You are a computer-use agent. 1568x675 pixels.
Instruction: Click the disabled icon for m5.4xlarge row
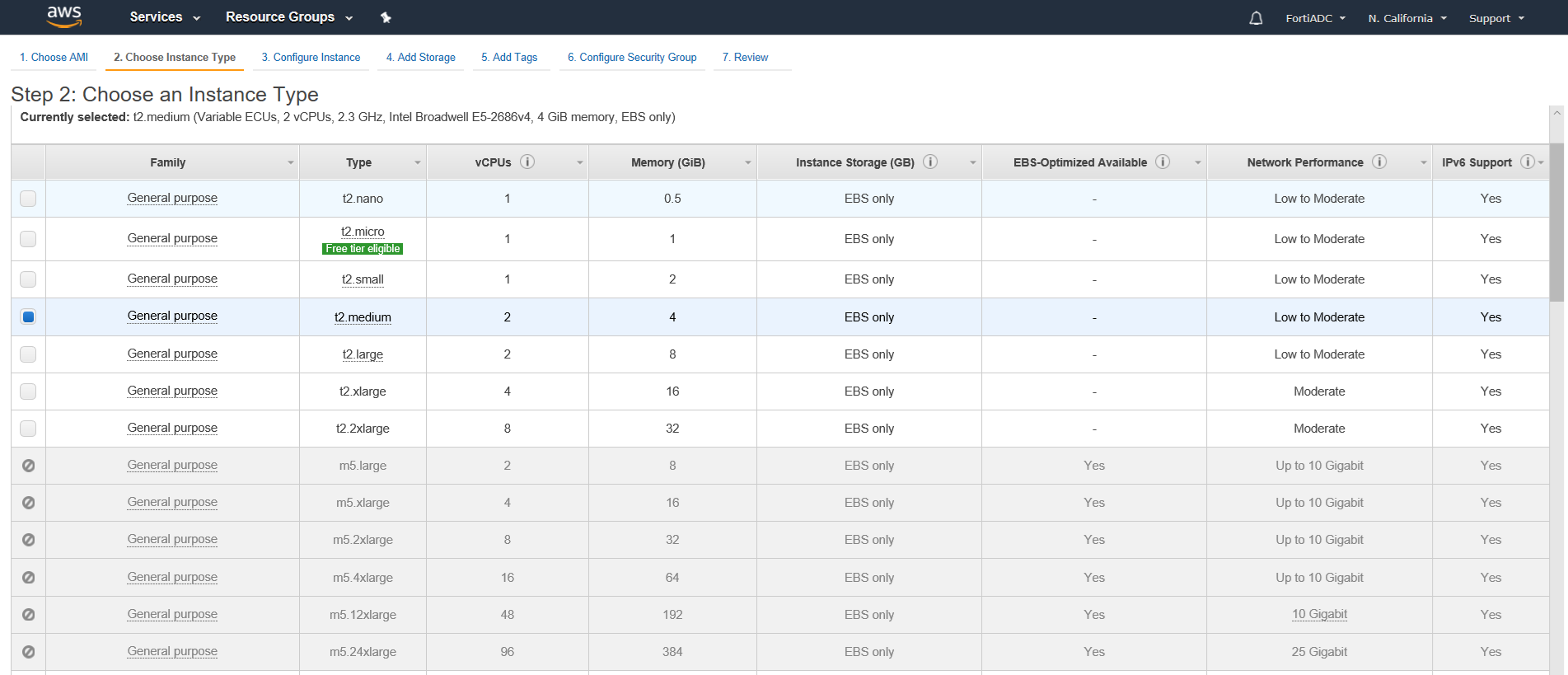coord(28,578)
